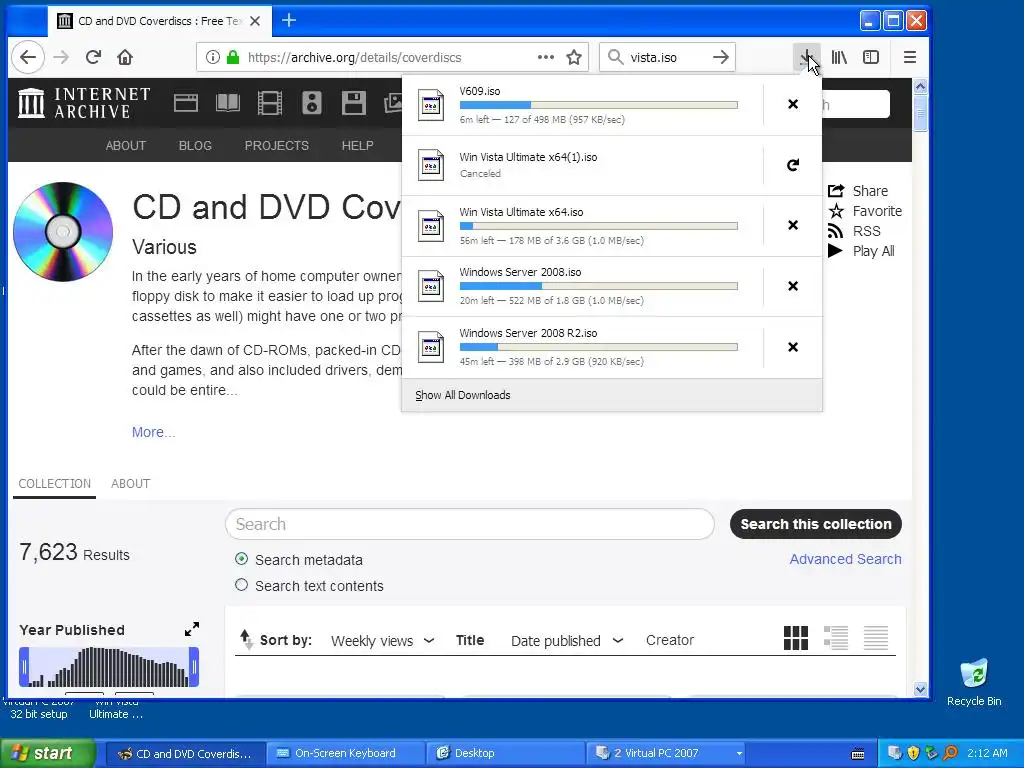The width and height of the screenshot is (1024, 768).
Task: Click the Windows Server 2008 R2.iso progress bar
Action: 599,347
